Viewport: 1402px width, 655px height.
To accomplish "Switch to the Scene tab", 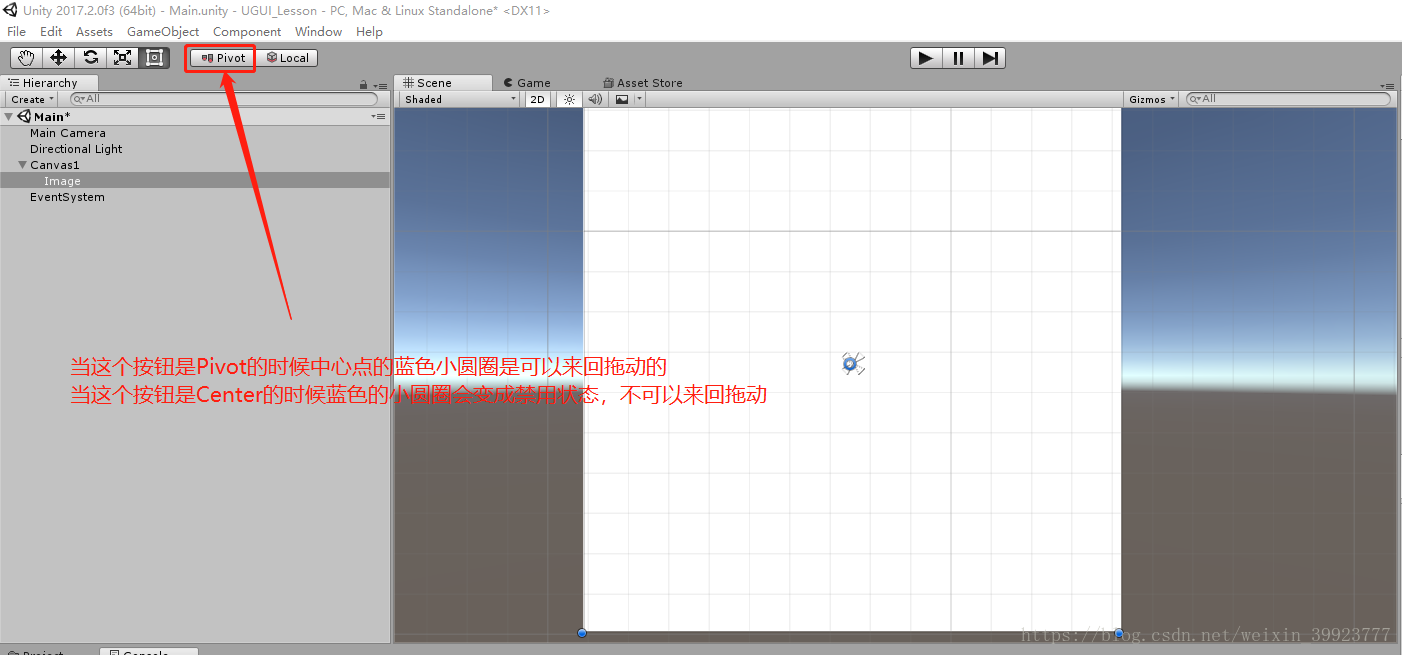I will [x=443, y=83].
